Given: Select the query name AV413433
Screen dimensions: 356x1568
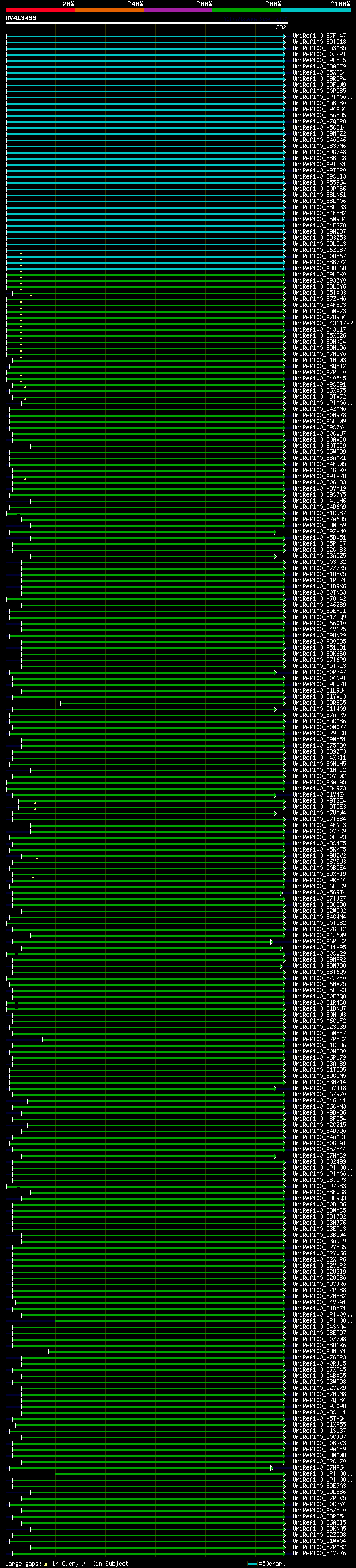Looking at the screenshot, I should pyautogui.click(x=21, y=18).
